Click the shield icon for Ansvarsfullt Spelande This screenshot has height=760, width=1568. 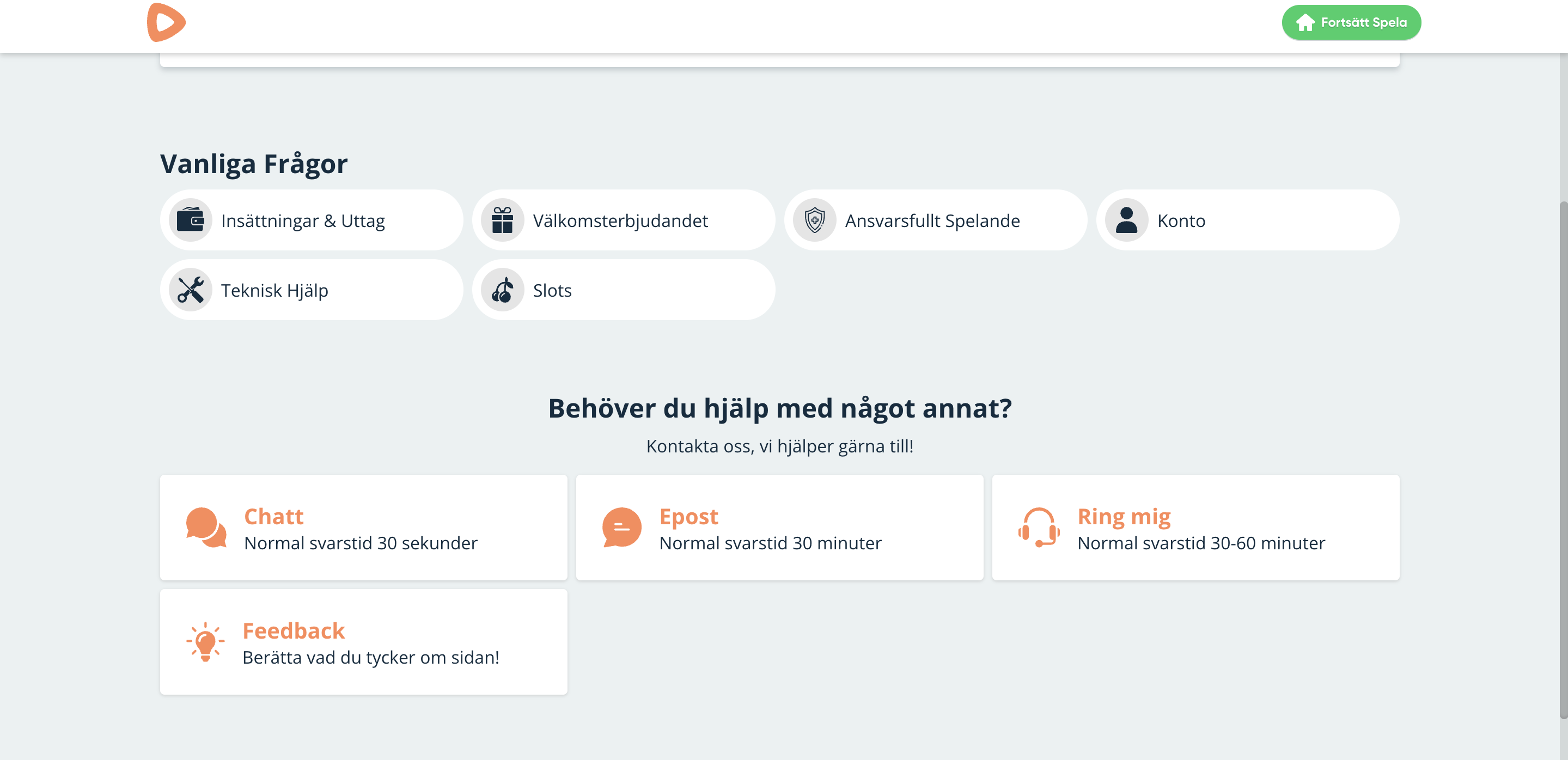point(814,220)
